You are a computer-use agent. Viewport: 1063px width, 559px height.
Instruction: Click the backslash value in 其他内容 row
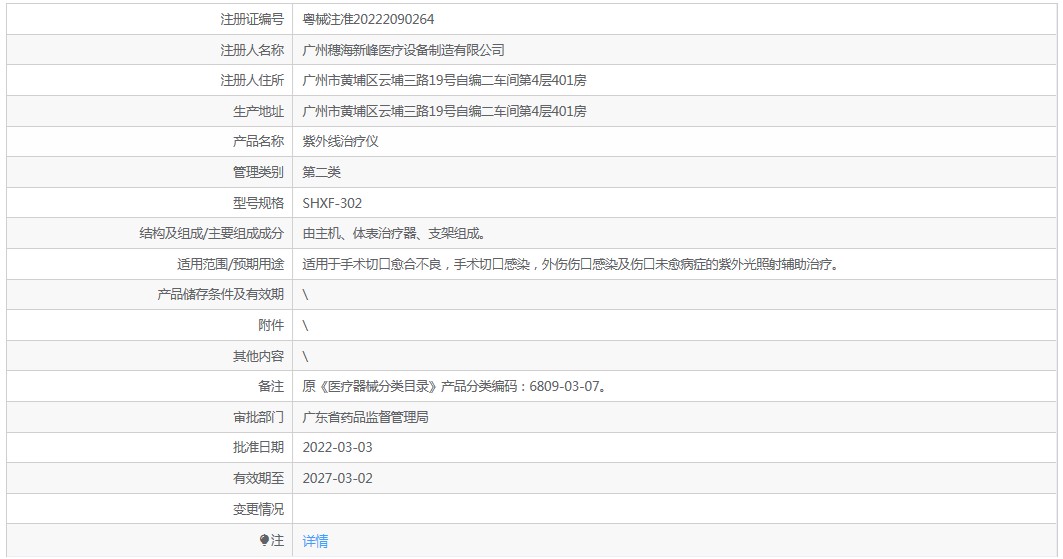click(305, 356)
